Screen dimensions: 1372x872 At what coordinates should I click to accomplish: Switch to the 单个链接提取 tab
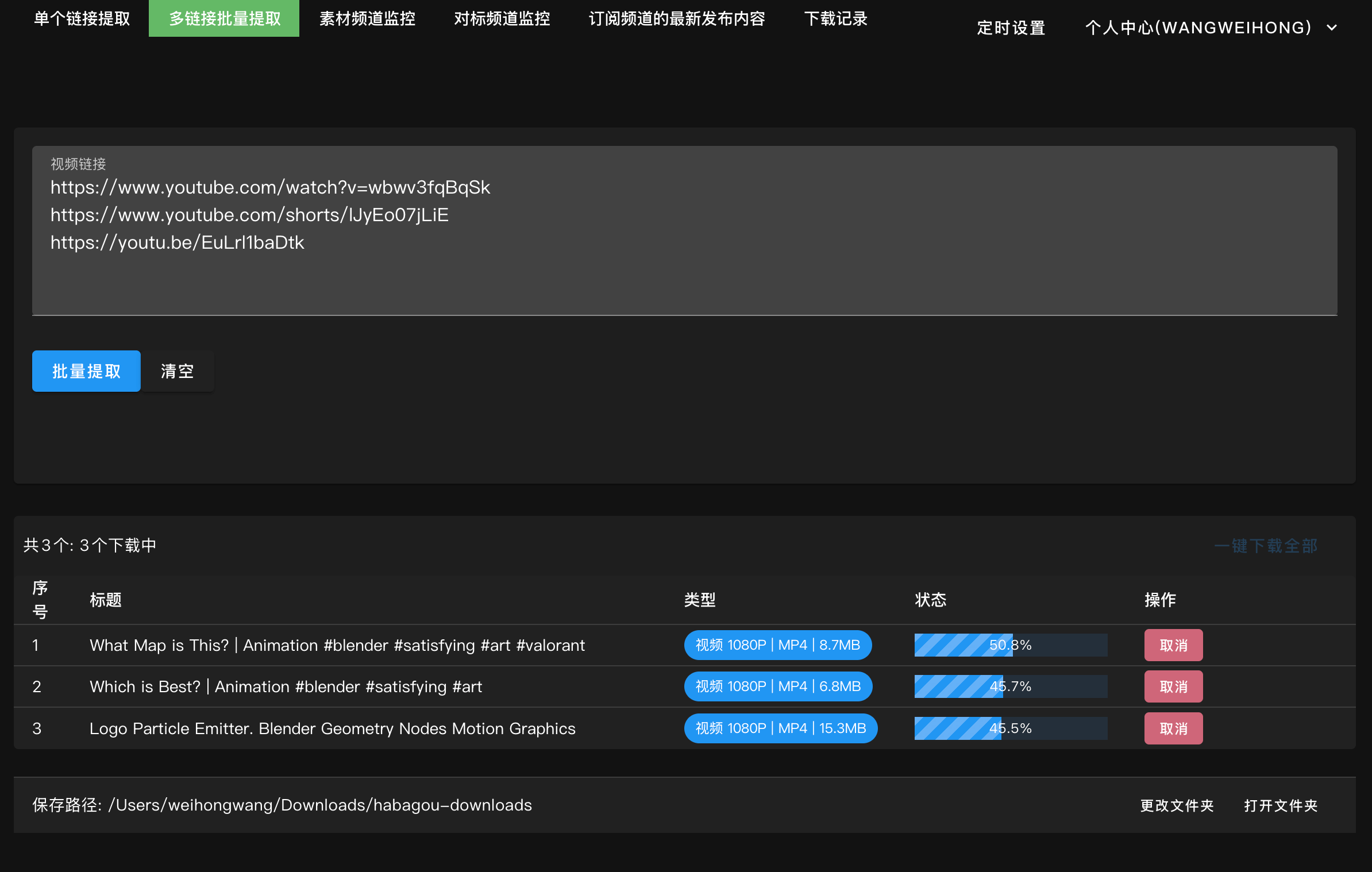pos(82,18)
